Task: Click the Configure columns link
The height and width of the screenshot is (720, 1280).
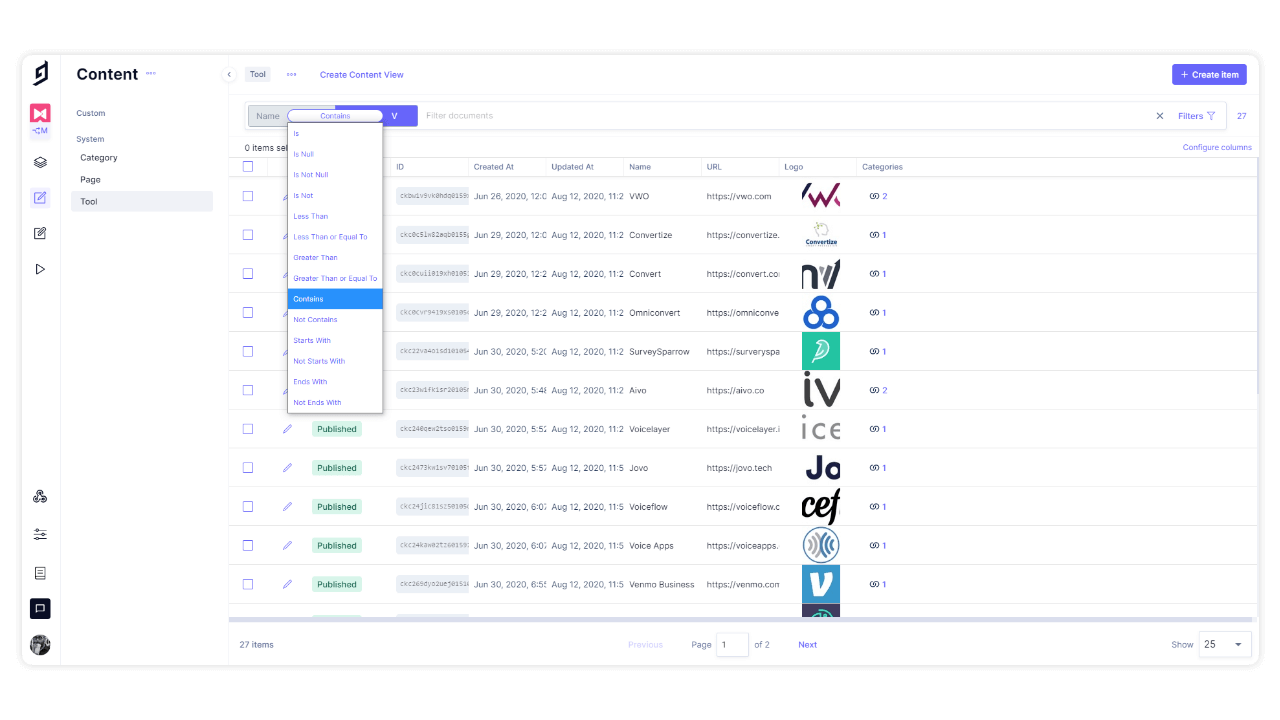Action: click(1217, 147)
